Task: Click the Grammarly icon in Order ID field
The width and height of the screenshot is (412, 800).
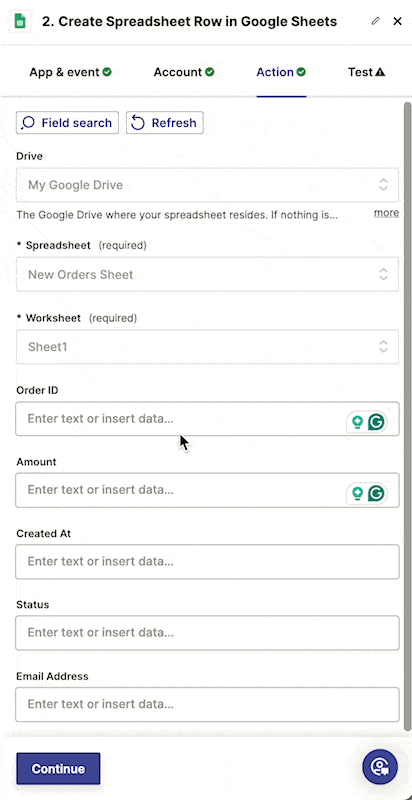Action: 377,422
